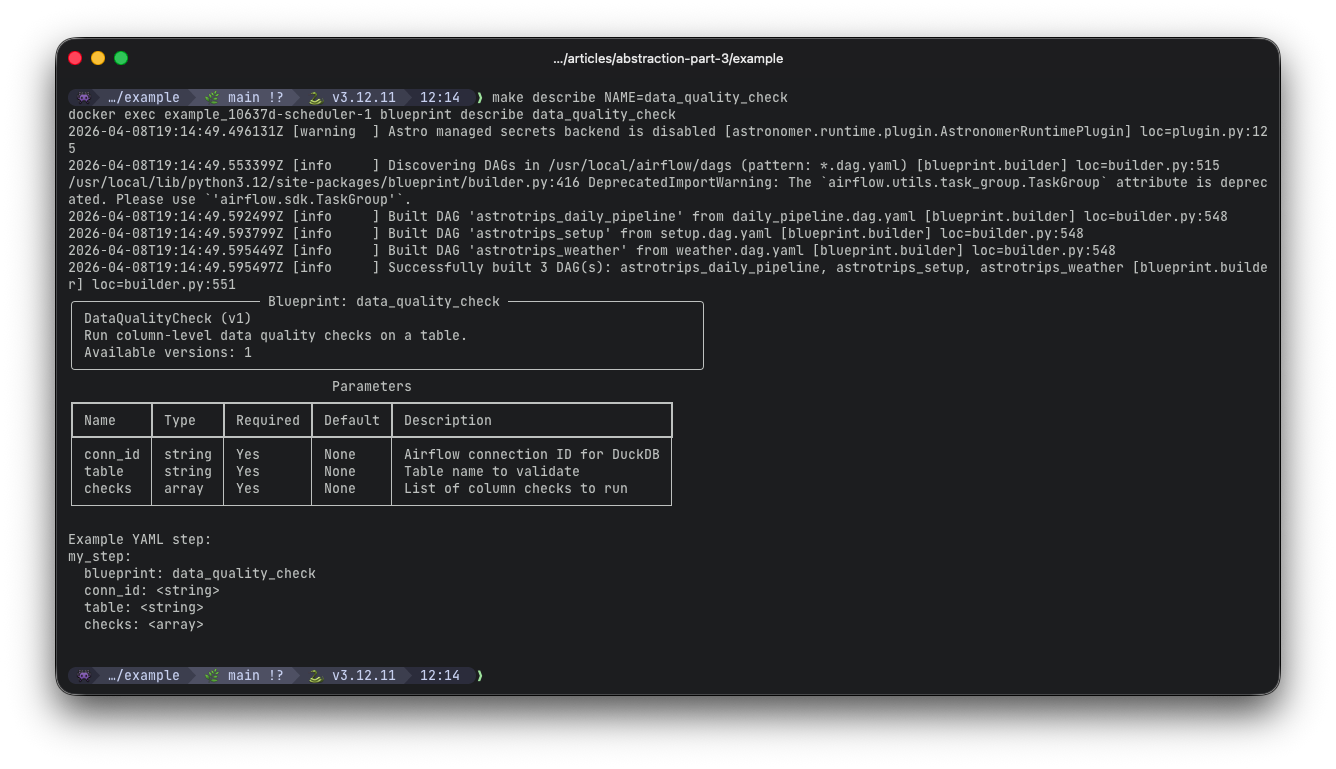Screen dimensions: 1336x769
Task: Minimize the terminal using the yellow button
Action: 98,58
